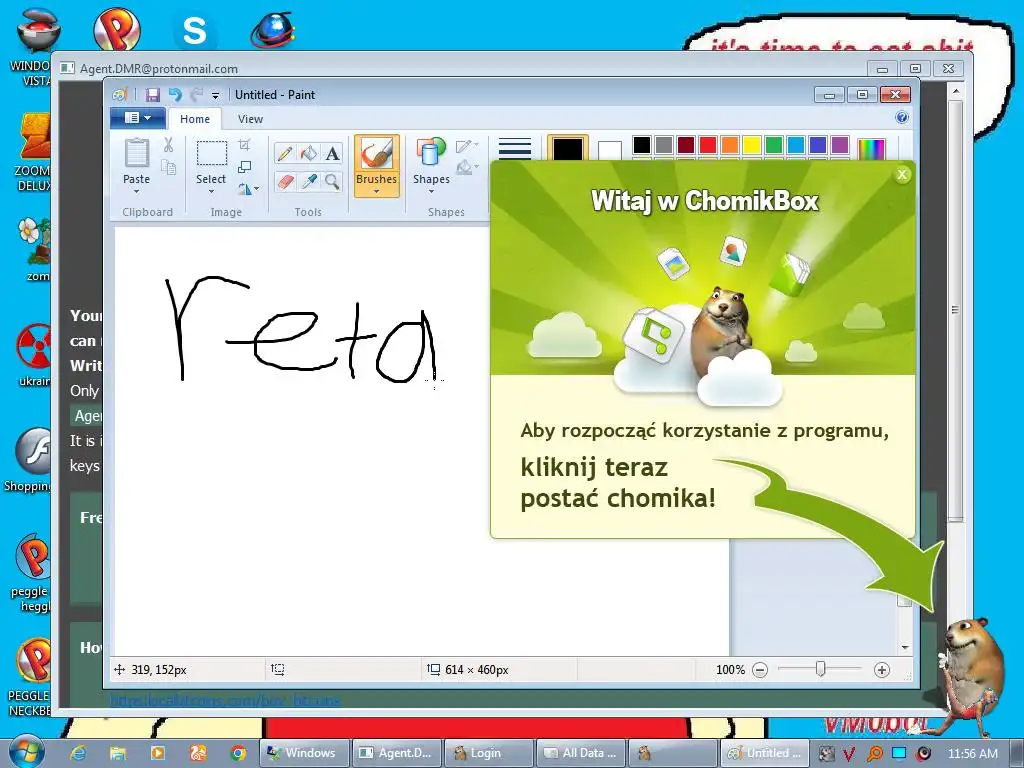Screen dimensions: 1024x768
Task: Open the Paint Help question mark icon
Action: click(x=902, y=118)
